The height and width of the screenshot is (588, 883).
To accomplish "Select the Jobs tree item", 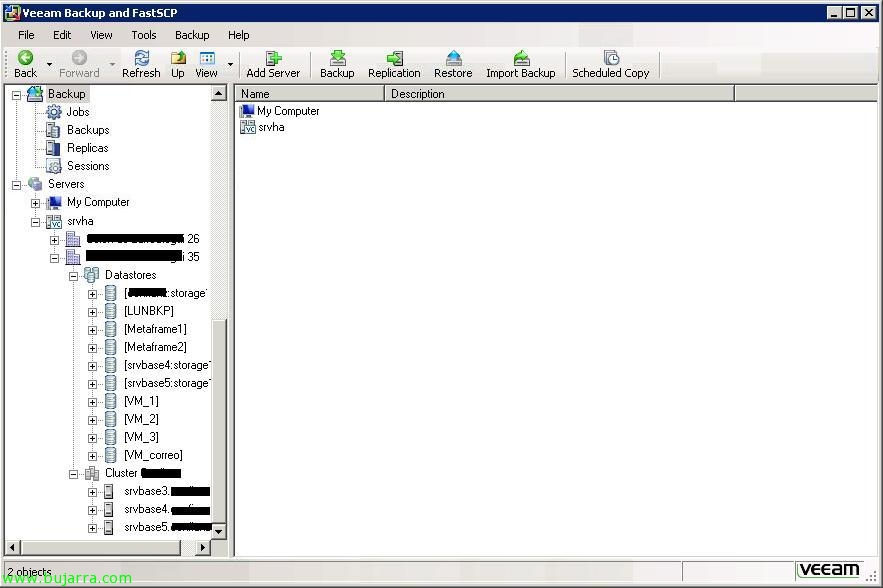I will click(78, 112).
